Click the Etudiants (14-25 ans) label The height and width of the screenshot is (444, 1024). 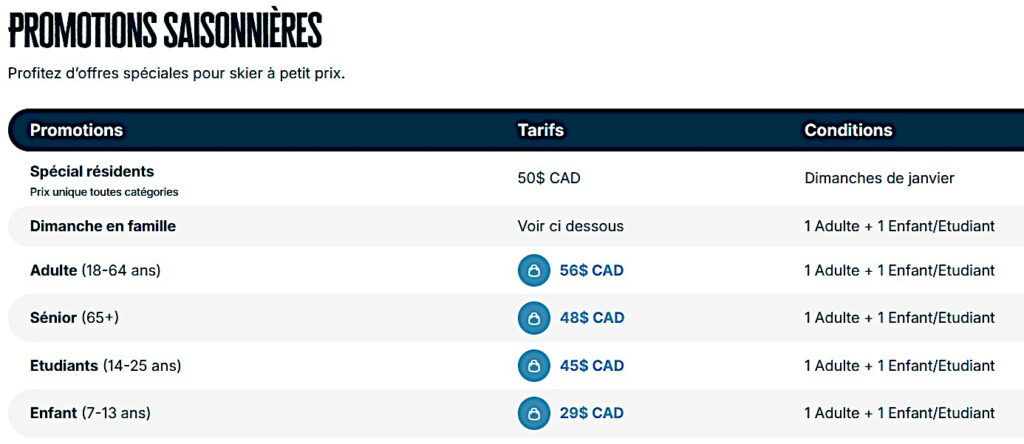105,366
